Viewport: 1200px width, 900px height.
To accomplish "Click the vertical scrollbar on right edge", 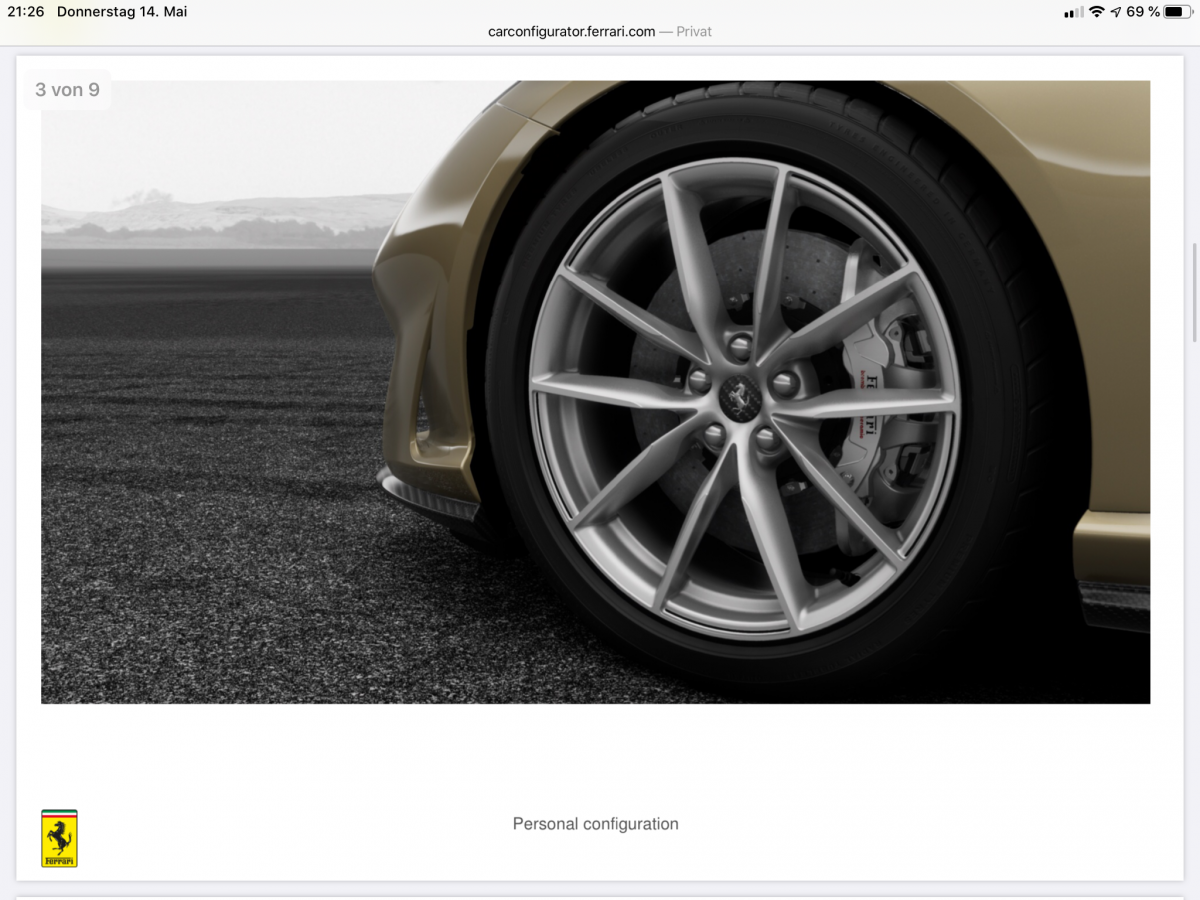I will pyautogui.click(x=1194, y=292).
